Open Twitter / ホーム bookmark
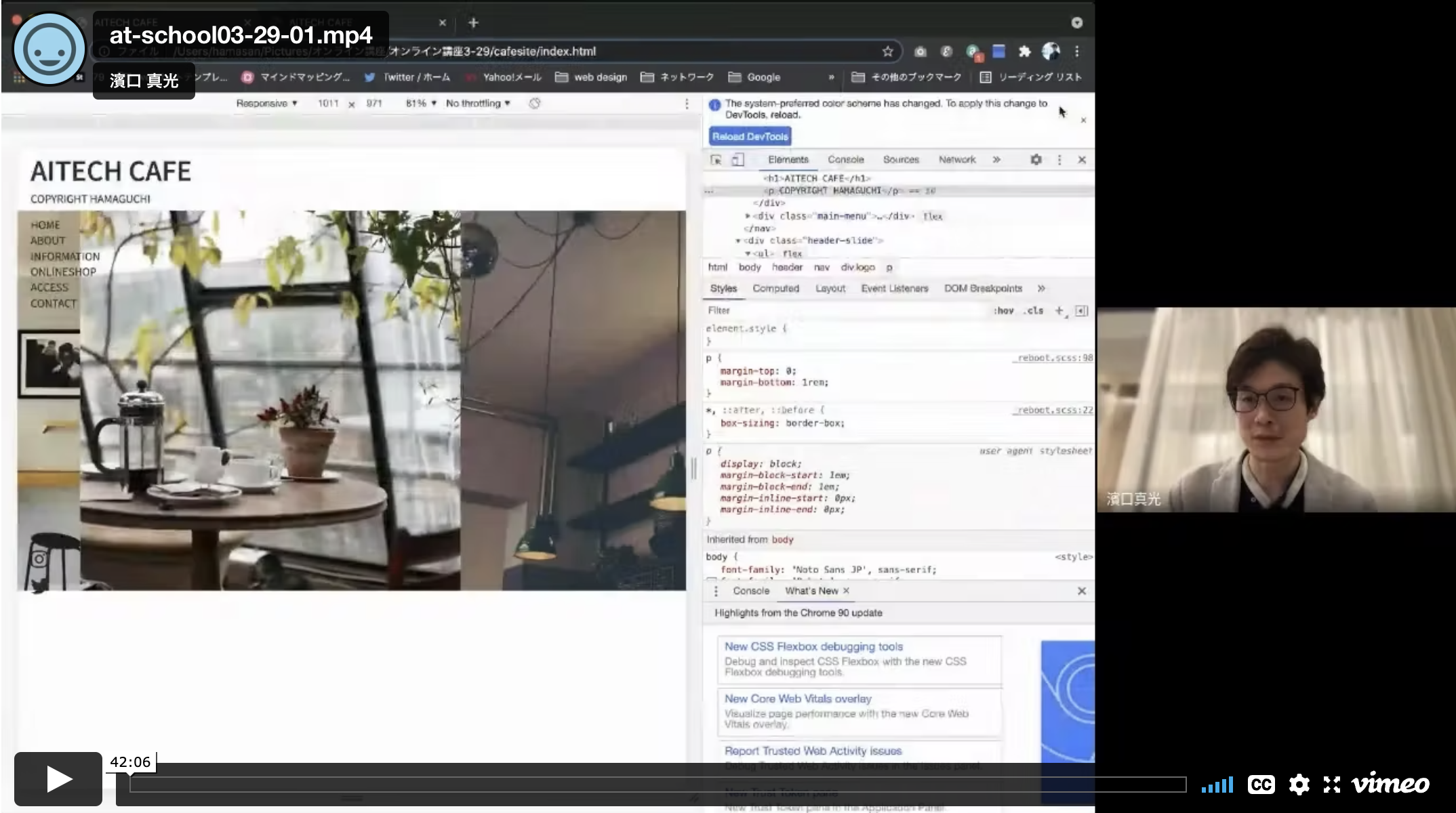Image resolution: width=1456 pixels, height=813 pixels. (x=407, y=77)
